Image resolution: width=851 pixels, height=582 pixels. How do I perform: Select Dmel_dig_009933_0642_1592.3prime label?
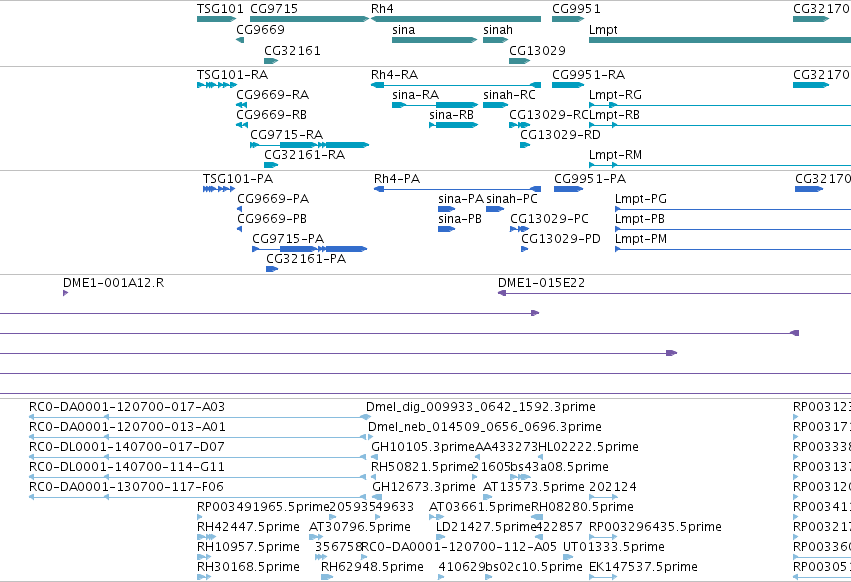481,406
